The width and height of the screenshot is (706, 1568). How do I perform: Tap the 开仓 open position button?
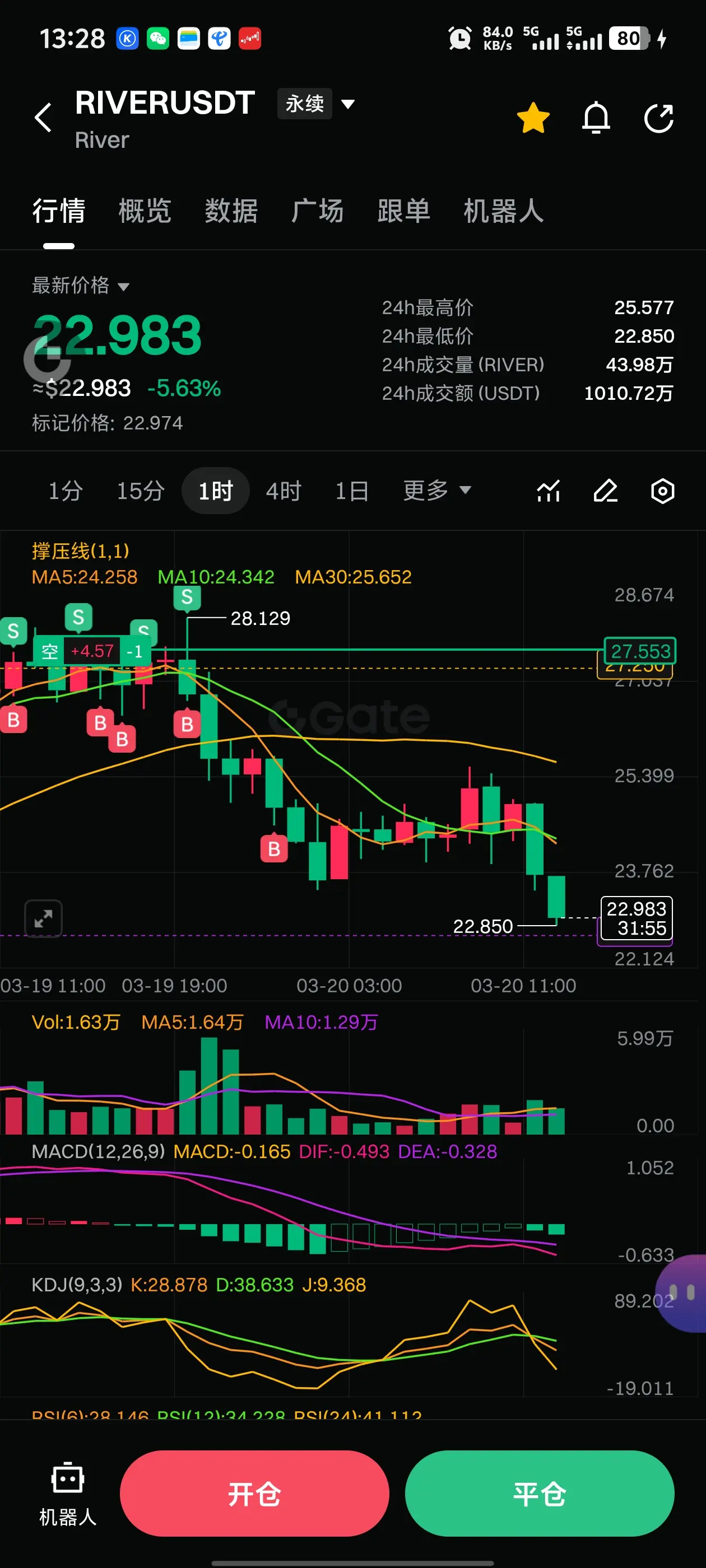click(254, 1493)
